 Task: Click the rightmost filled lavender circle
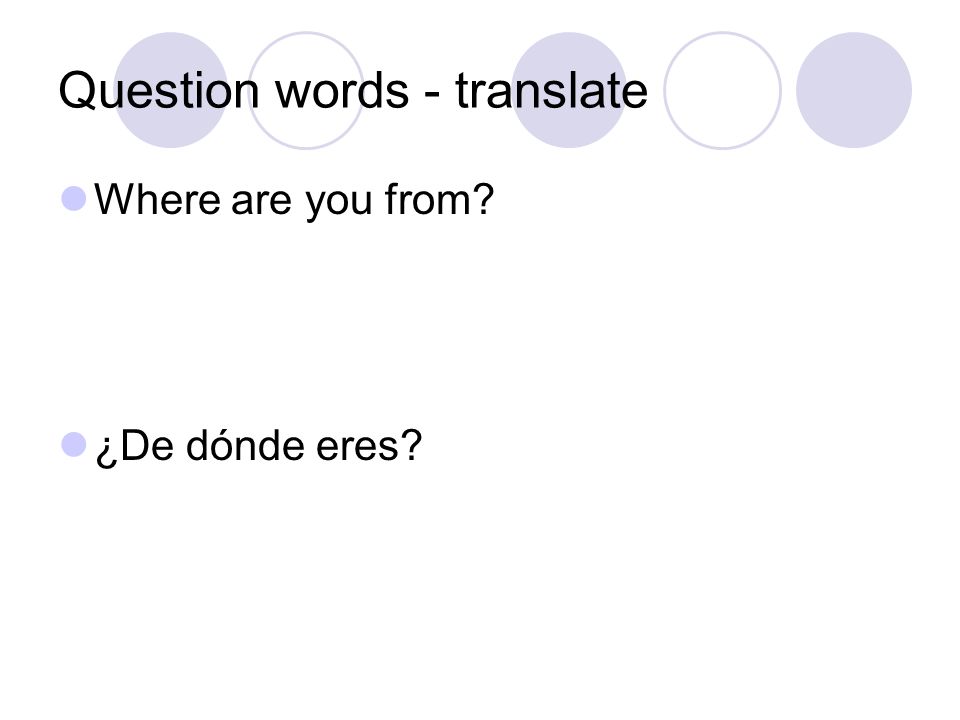click(x=854, y=90)
